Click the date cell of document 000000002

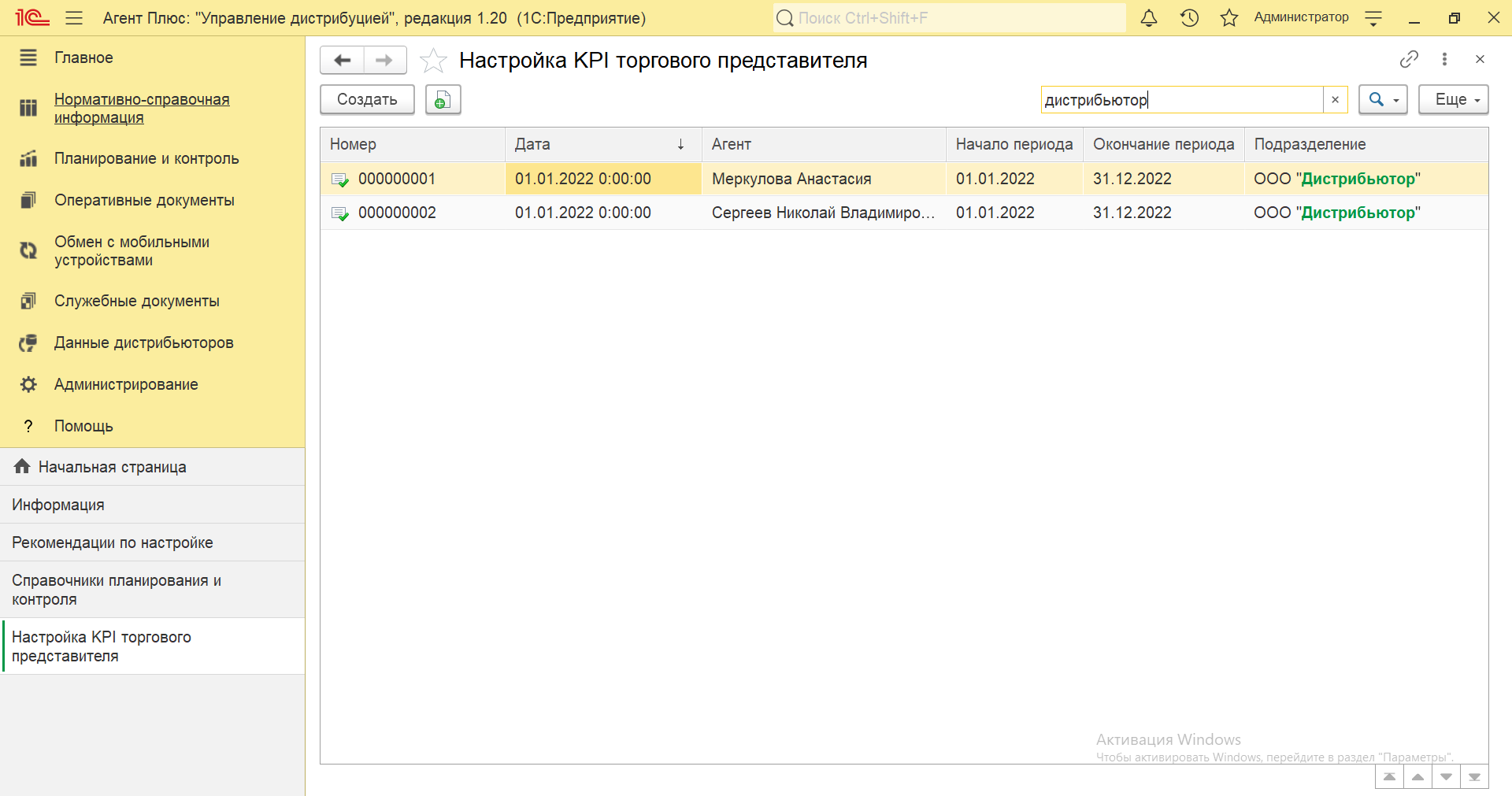pyautogui.click(x=603, y=213)
